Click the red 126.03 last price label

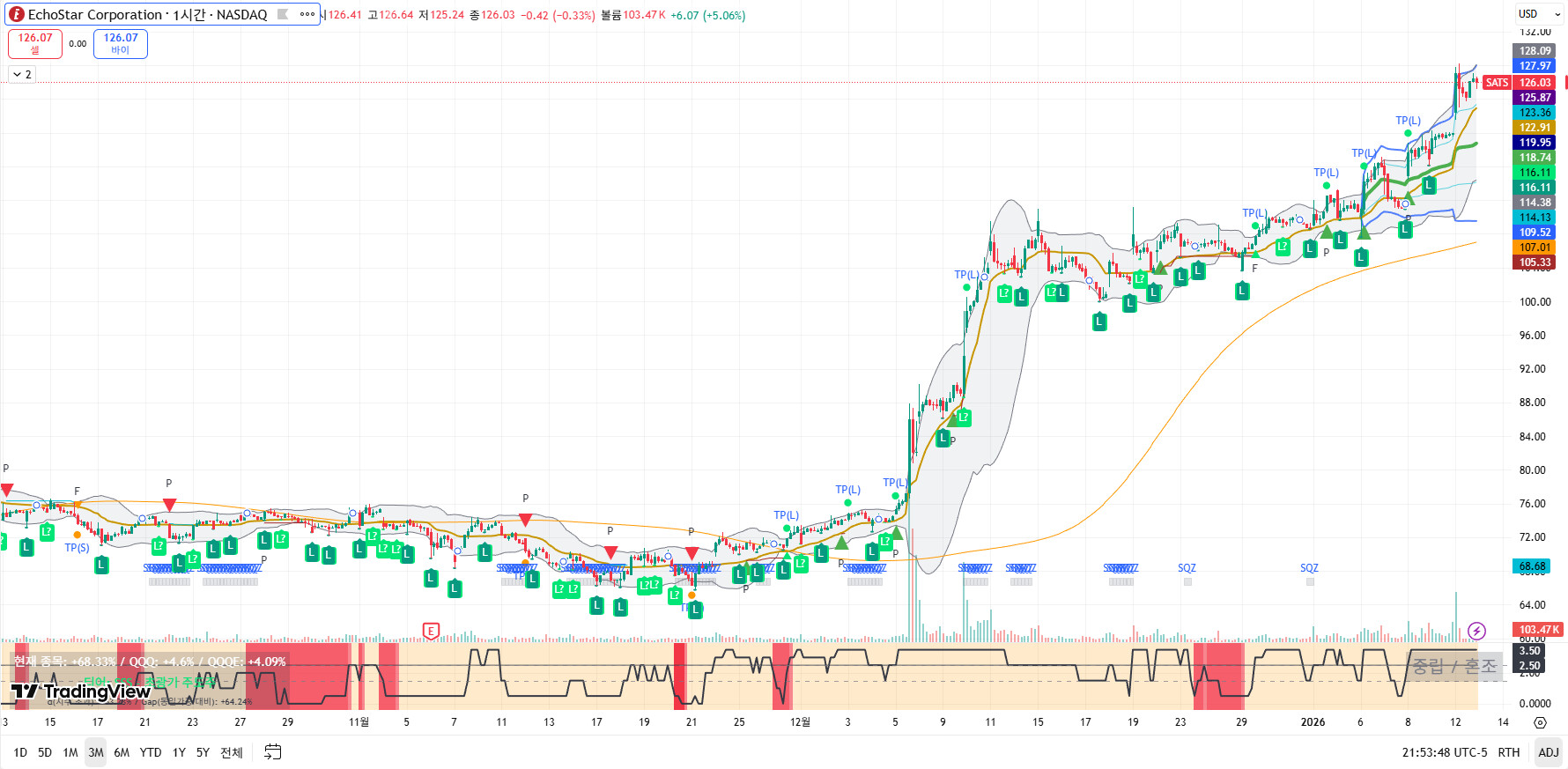pos(1535,83)
